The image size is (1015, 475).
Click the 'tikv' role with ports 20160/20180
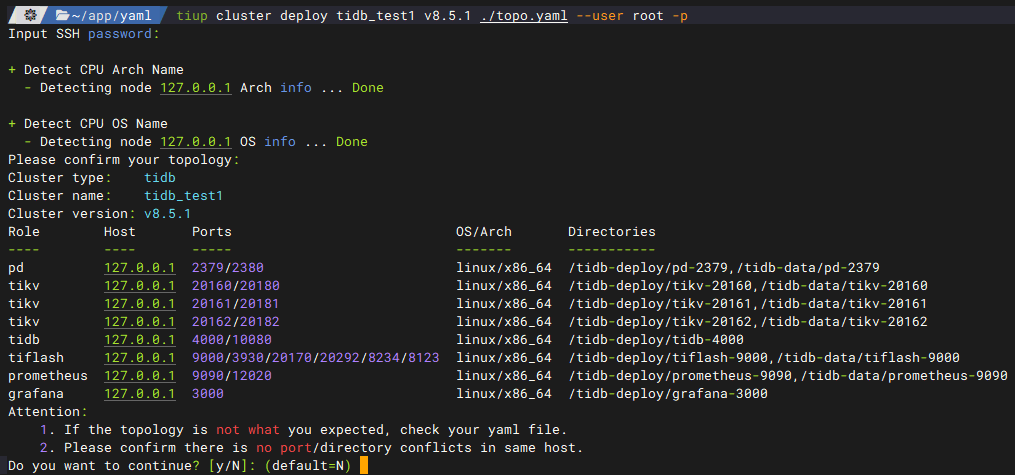click(x=24, y=286)
